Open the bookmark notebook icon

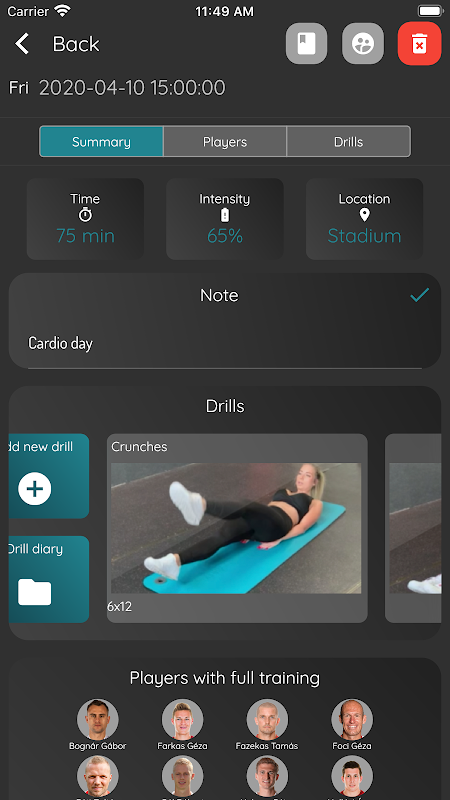(x=306, y=43)
